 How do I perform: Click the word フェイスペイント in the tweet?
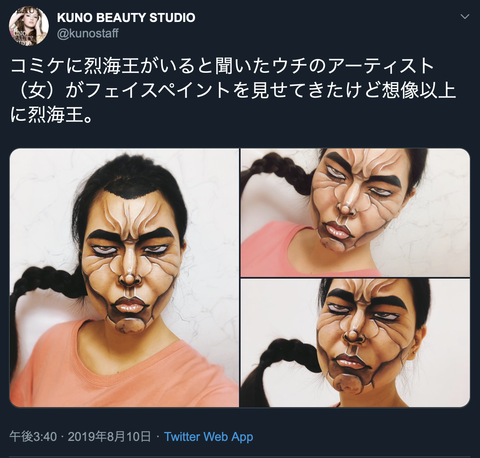point(157,91)
